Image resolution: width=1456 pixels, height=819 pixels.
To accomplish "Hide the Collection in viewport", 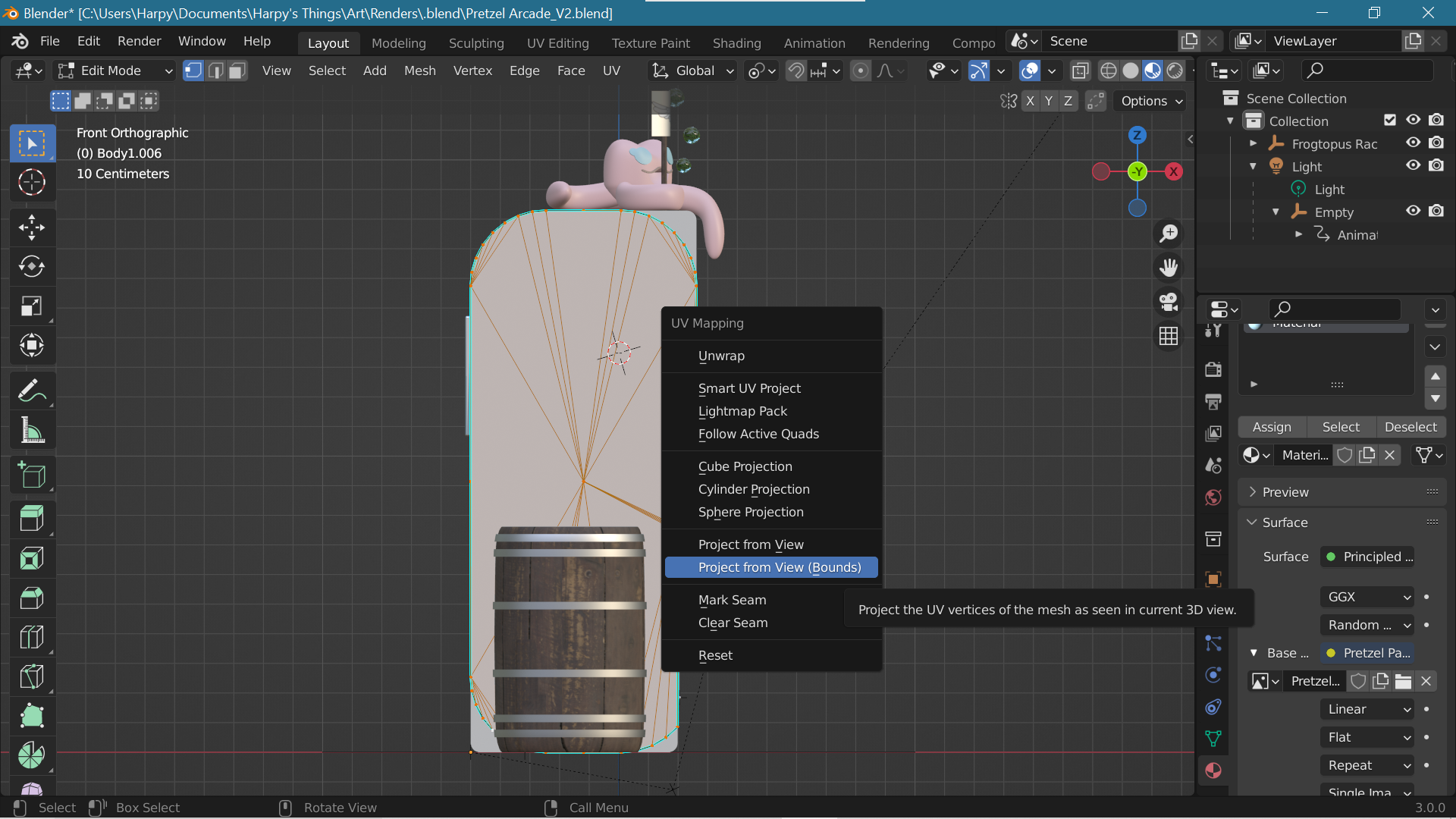I will point(1414,120).
